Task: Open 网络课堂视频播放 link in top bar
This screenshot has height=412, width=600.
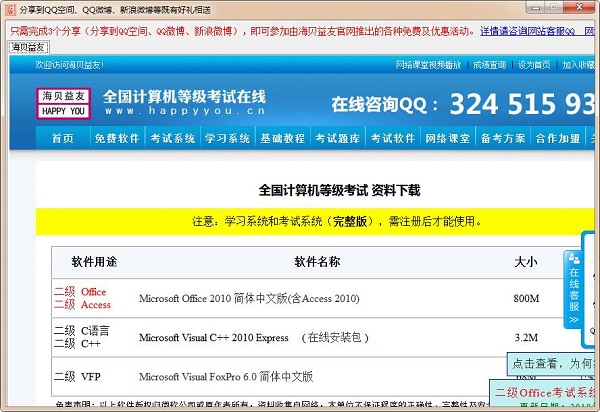Action: (428, 65)
